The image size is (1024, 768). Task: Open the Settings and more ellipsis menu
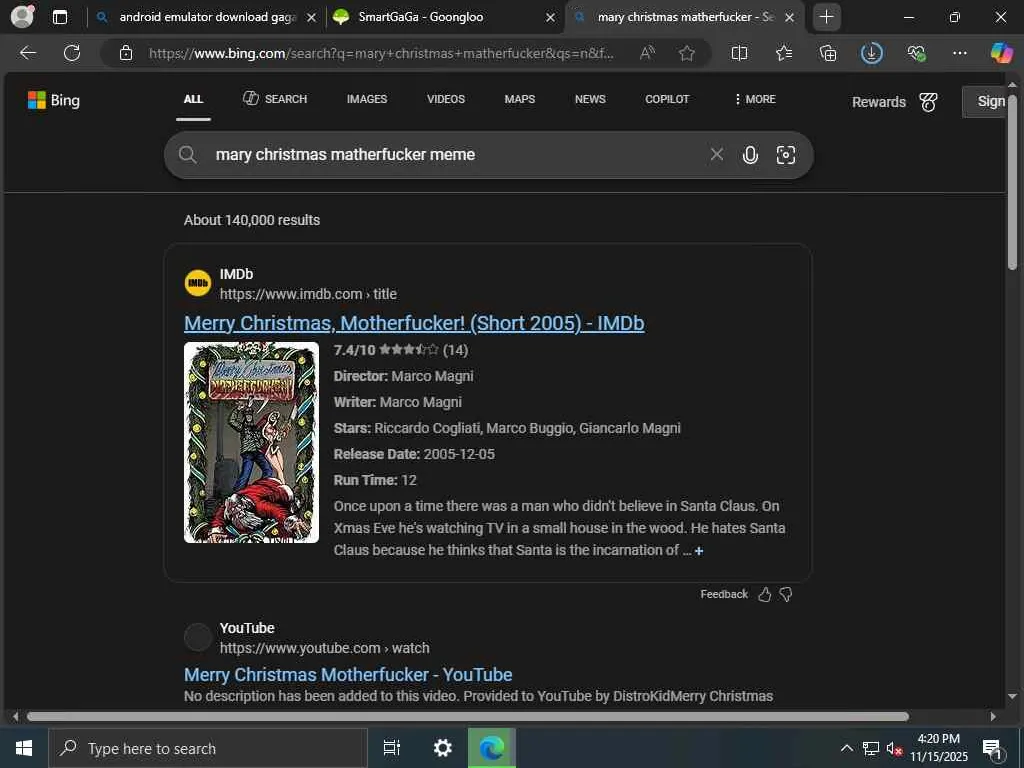coord(959,53)
